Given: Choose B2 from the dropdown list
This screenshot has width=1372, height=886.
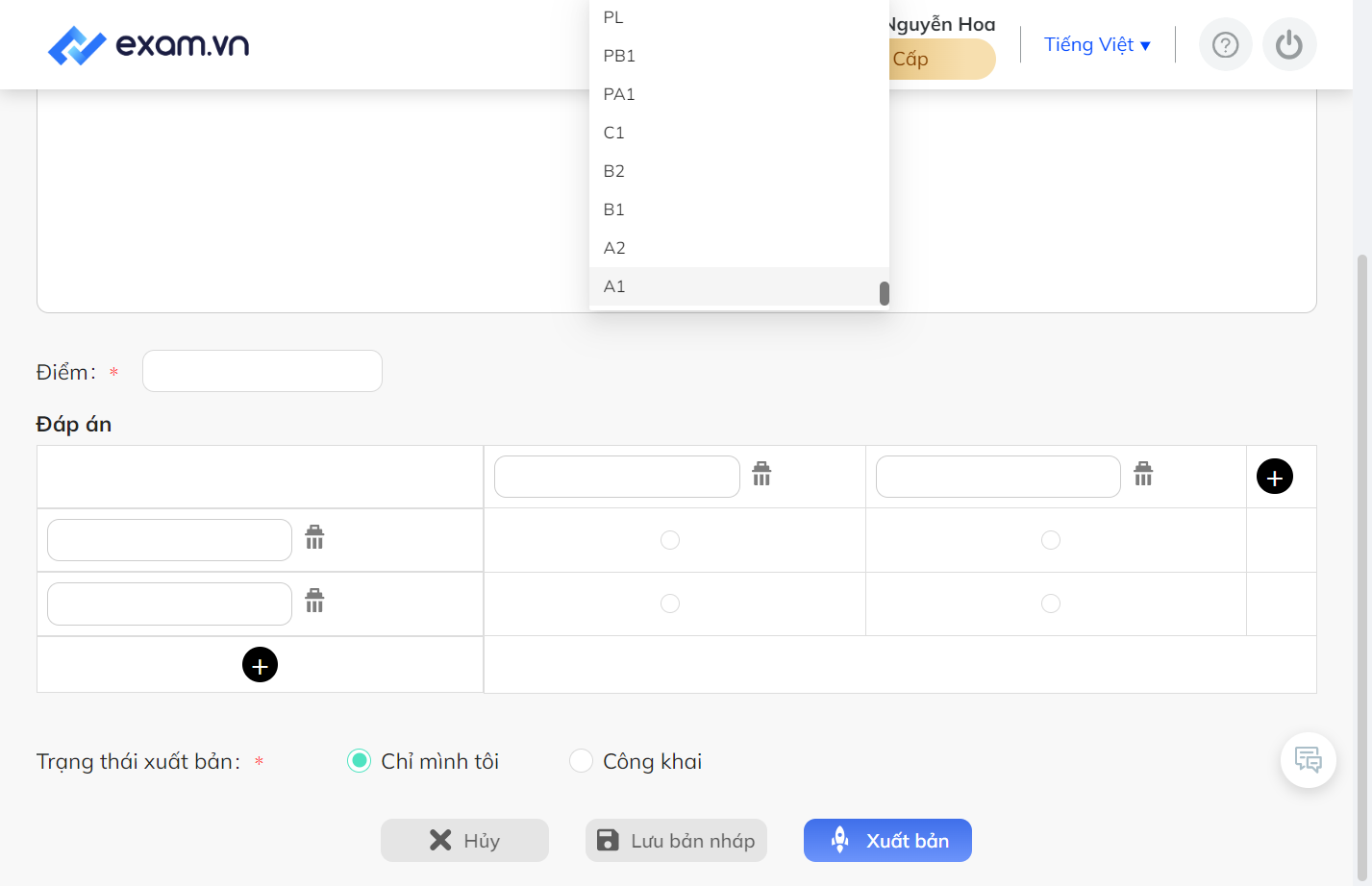Looking at the screenshot, I should pos(738,171).
